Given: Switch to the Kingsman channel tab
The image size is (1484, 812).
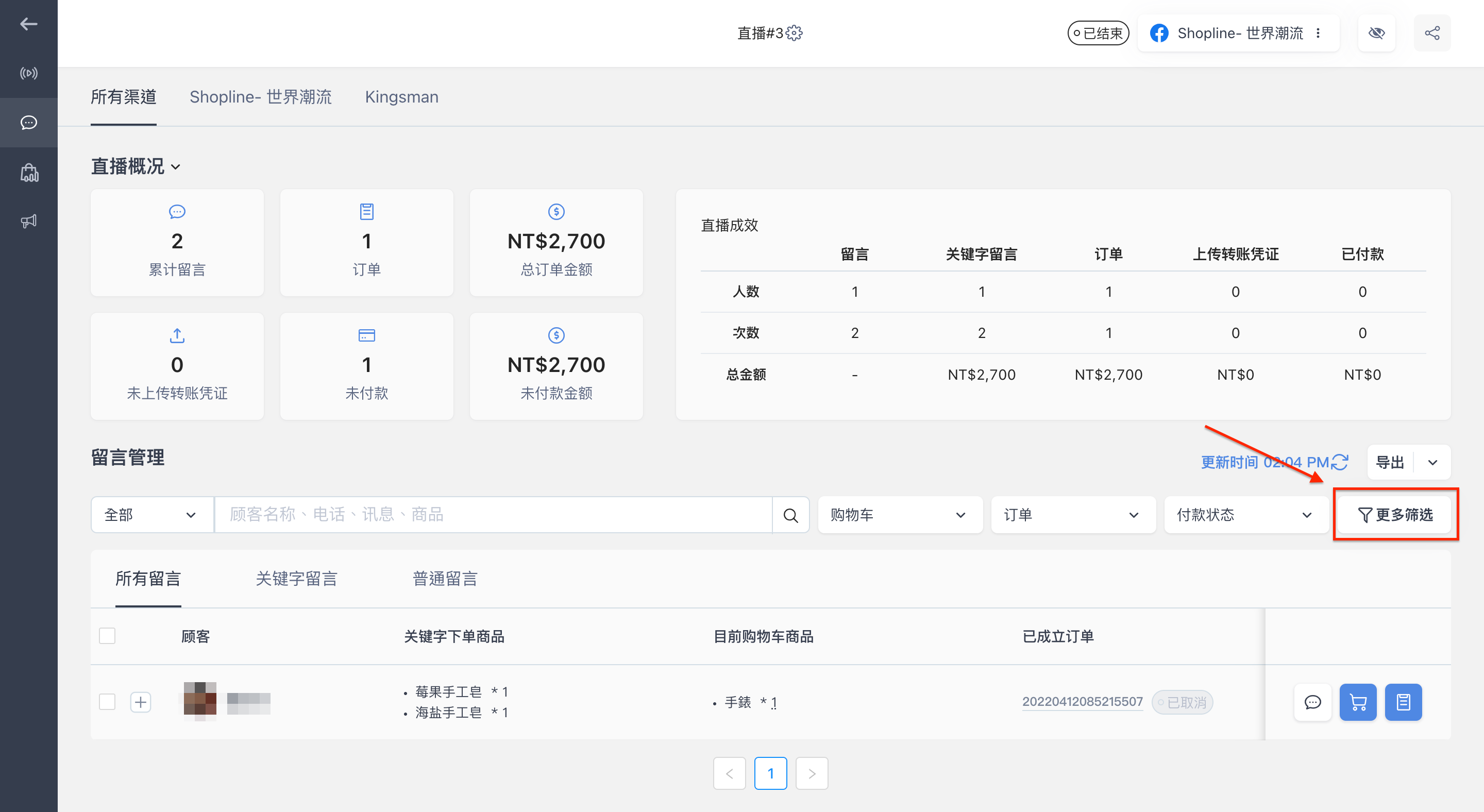Looking at the screenshot, I should 401,97.
